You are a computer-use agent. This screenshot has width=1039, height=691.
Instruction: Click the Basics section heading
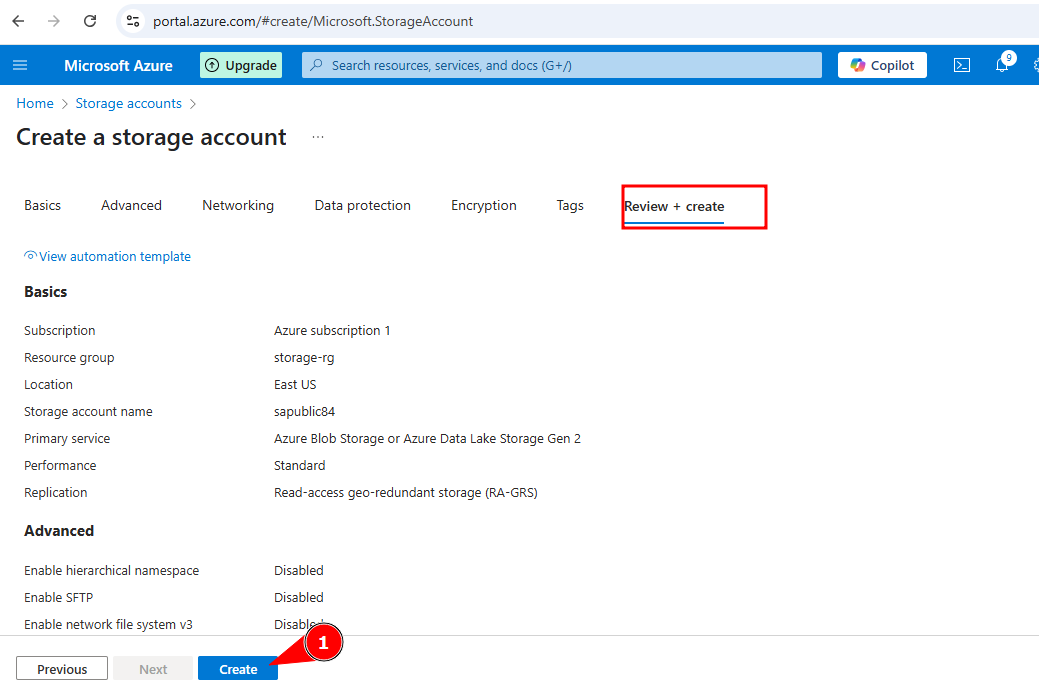46,292
